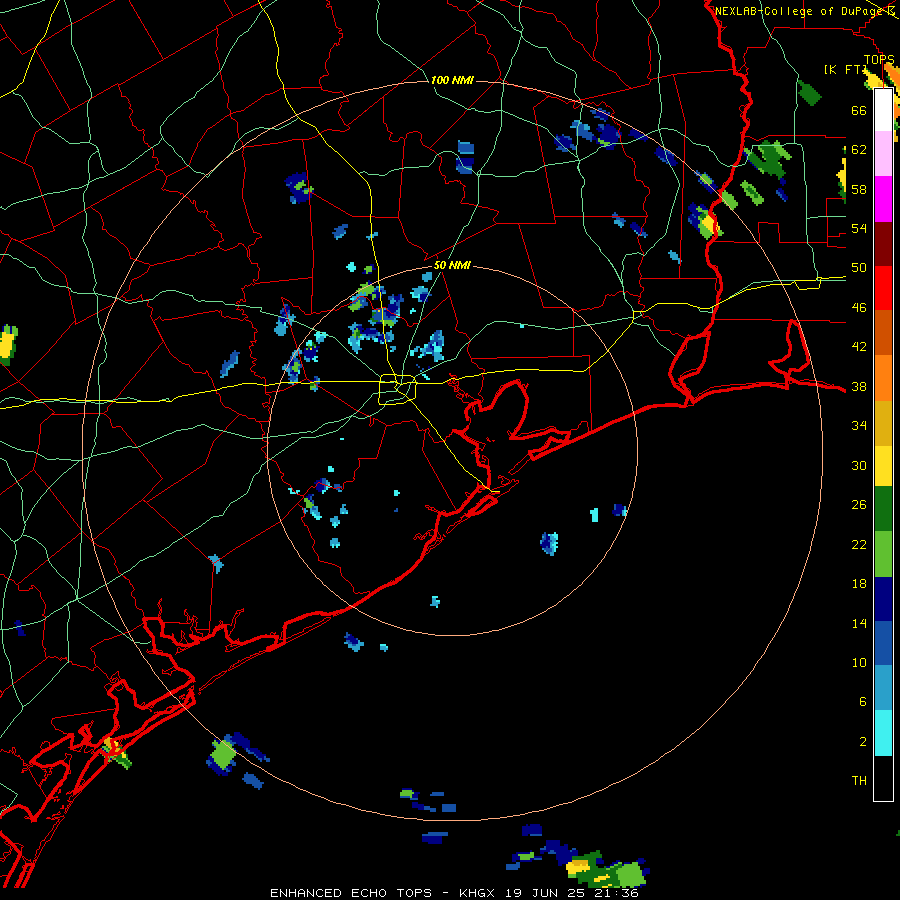Click the 50 value on the height legend
The width and height of the screenshot is (900, 900).
859,268
